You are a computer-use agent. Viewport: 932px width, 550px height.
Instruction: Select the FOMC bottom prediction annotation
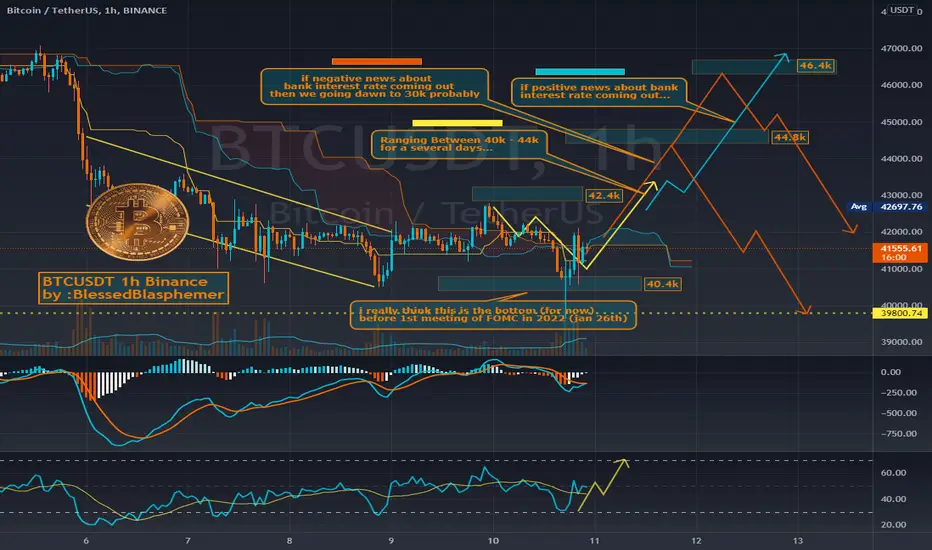[493, 315]
